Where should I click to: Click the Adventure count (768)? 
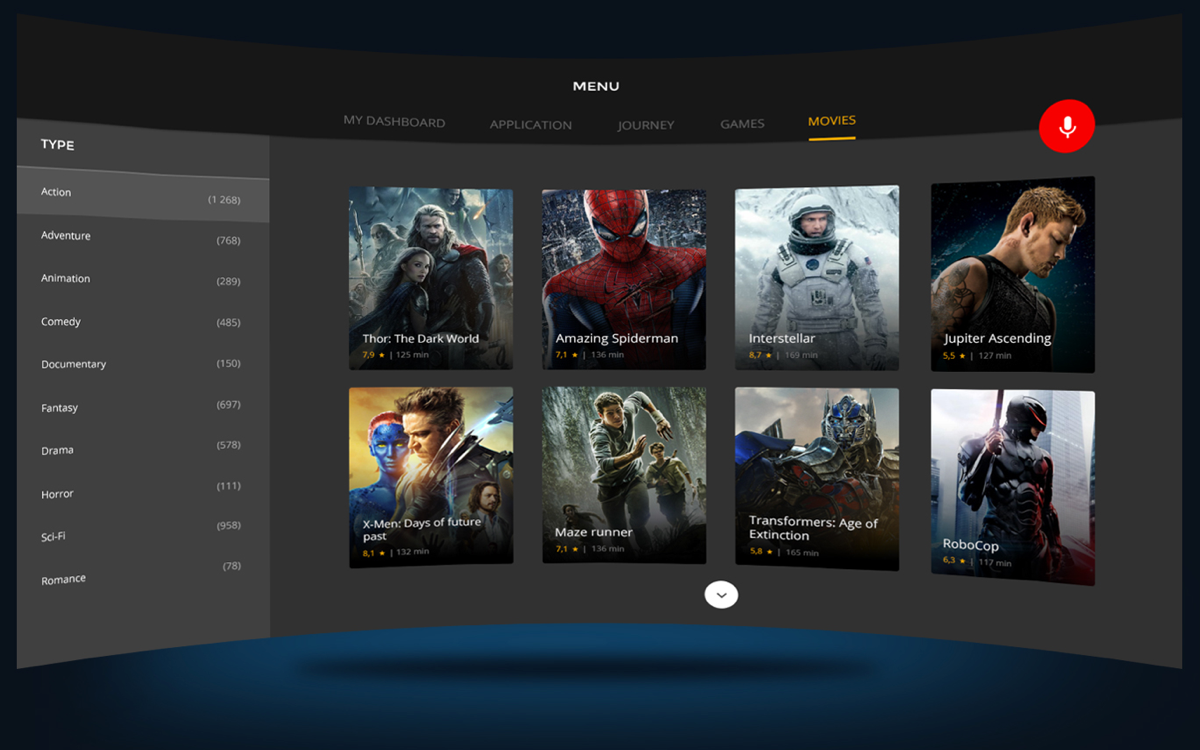229,241
